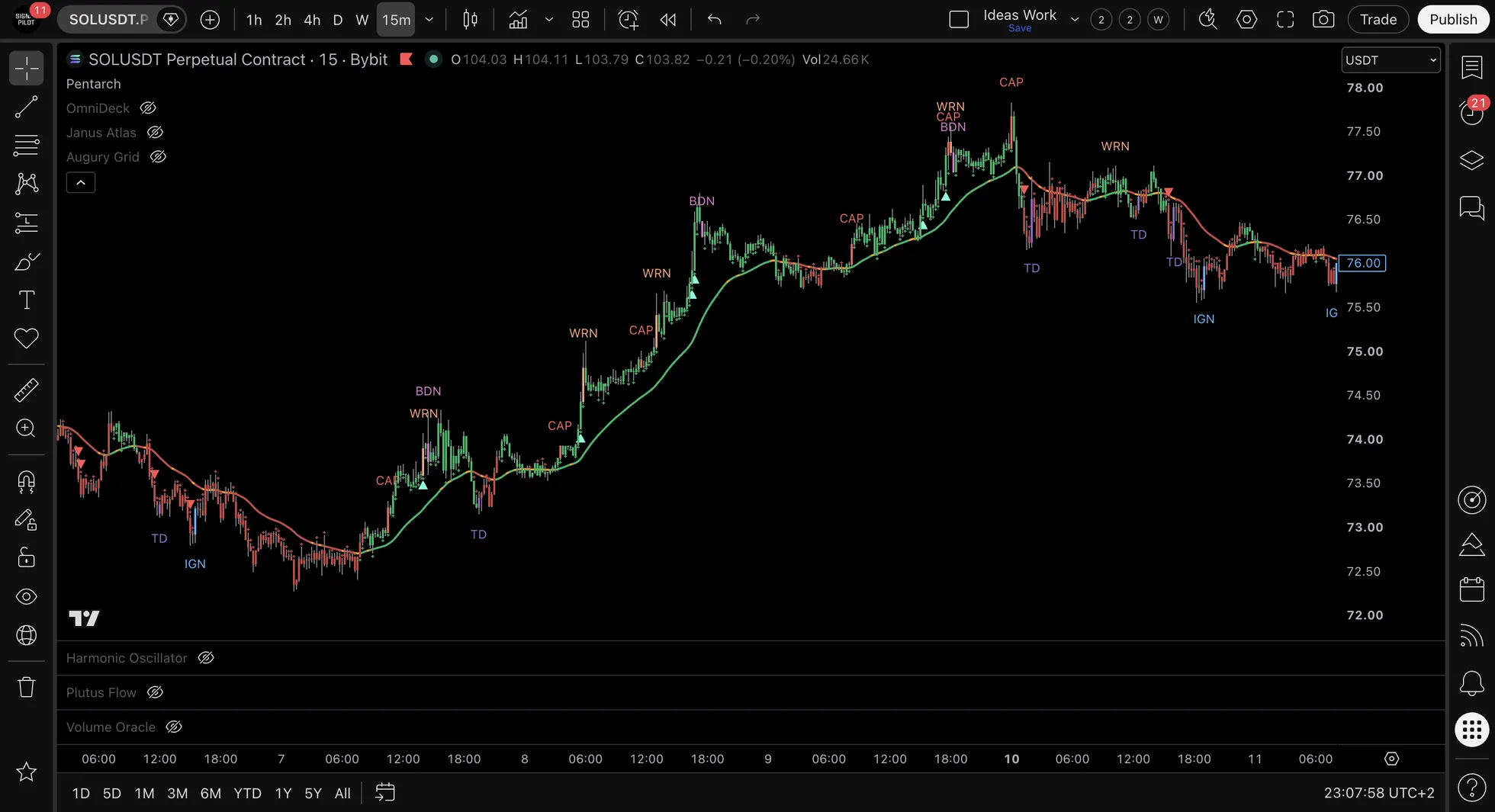Show the Augury Grid indicator
Image resolution: width=1495 pixels, height=812 pixels.
point(158,157)
